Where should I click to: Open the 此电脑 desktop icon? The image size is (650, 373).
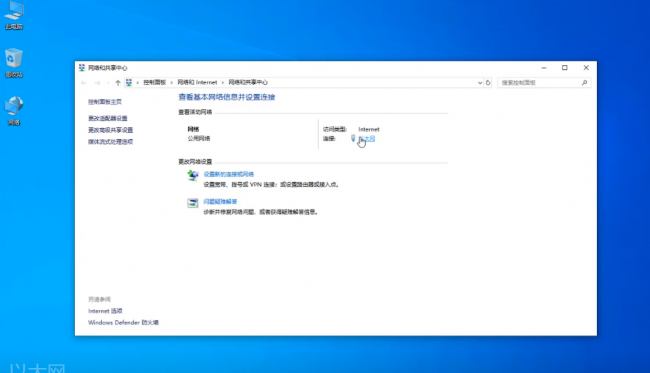click(14, 15)
